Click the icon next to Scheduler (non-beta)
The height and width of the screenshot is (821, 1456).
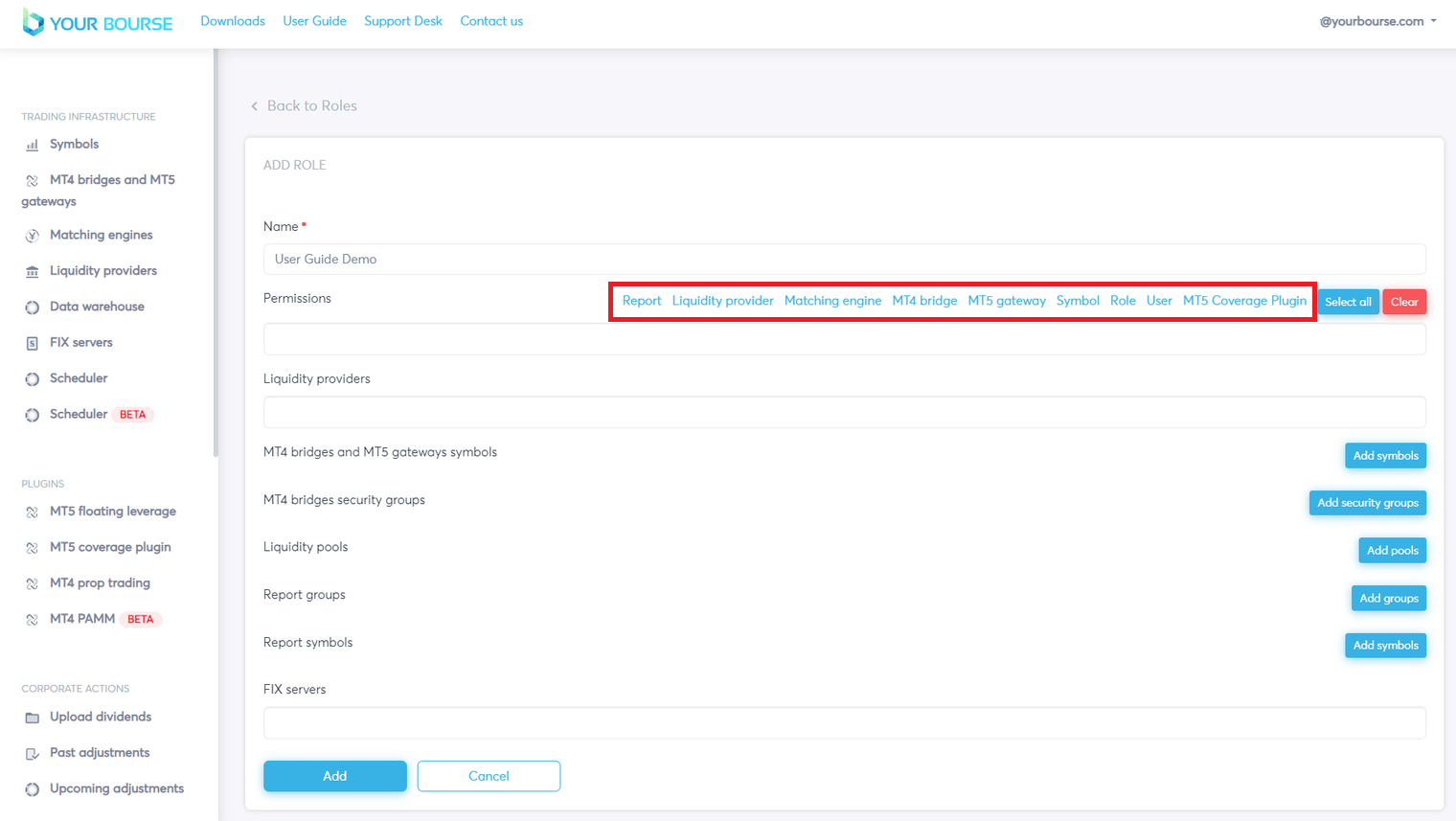point(32,379)
